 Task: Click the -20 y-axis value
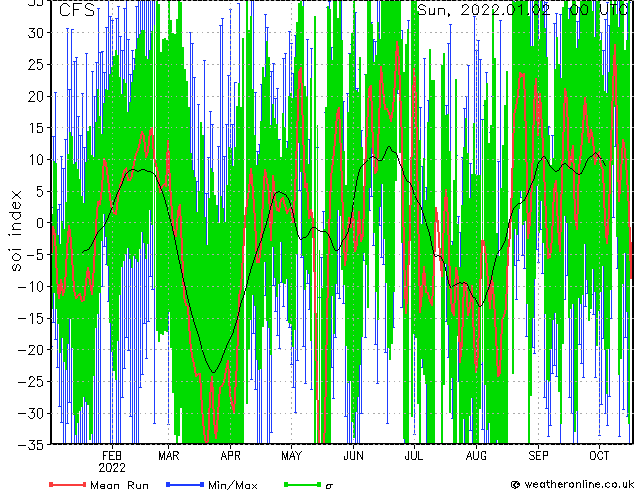(32, 350)
